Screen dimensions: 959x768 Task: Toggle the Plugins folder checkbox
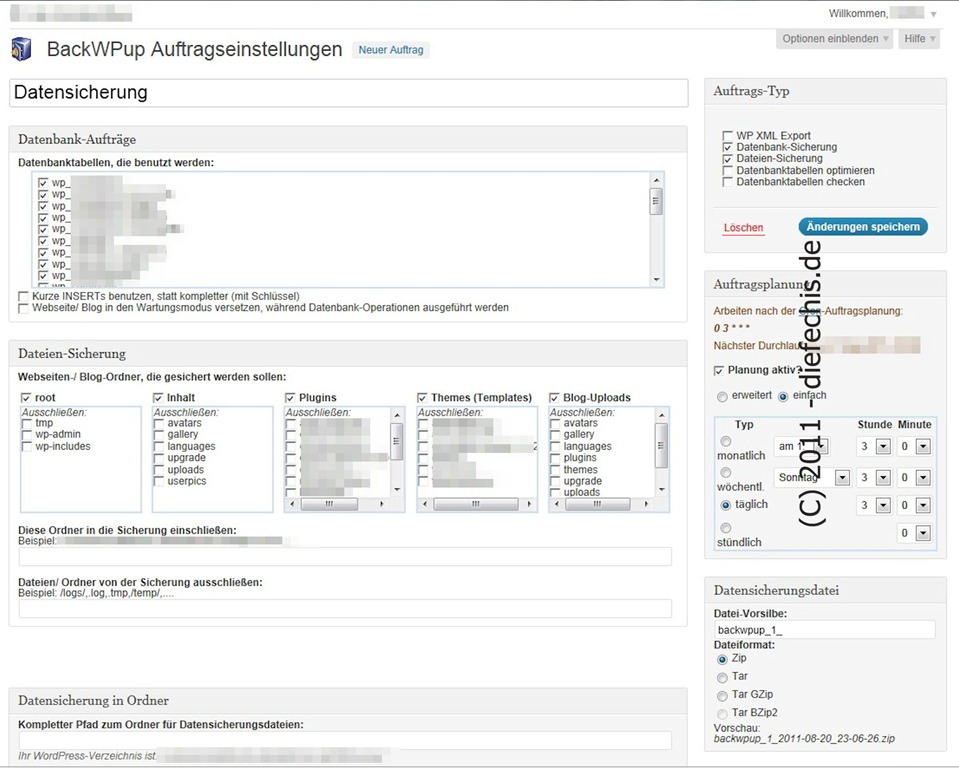point(290,398)
